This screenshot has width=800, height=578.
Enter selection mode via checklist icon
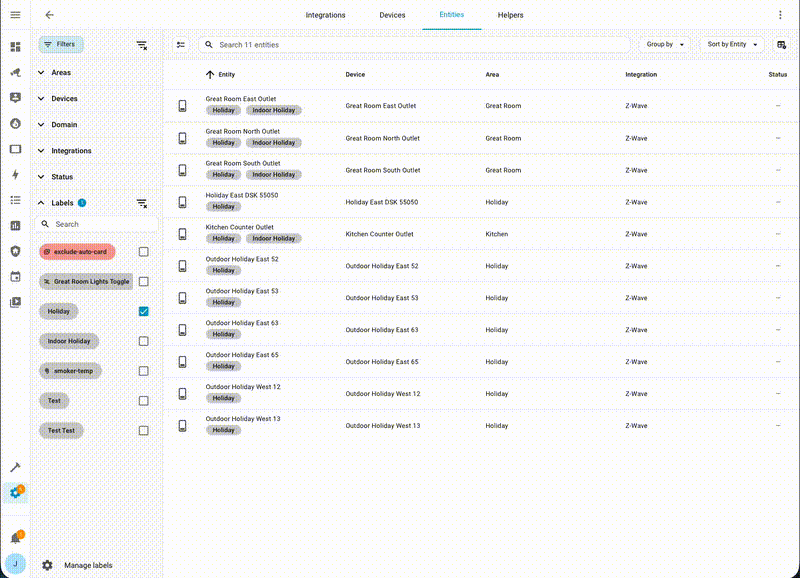pos(181,45)
